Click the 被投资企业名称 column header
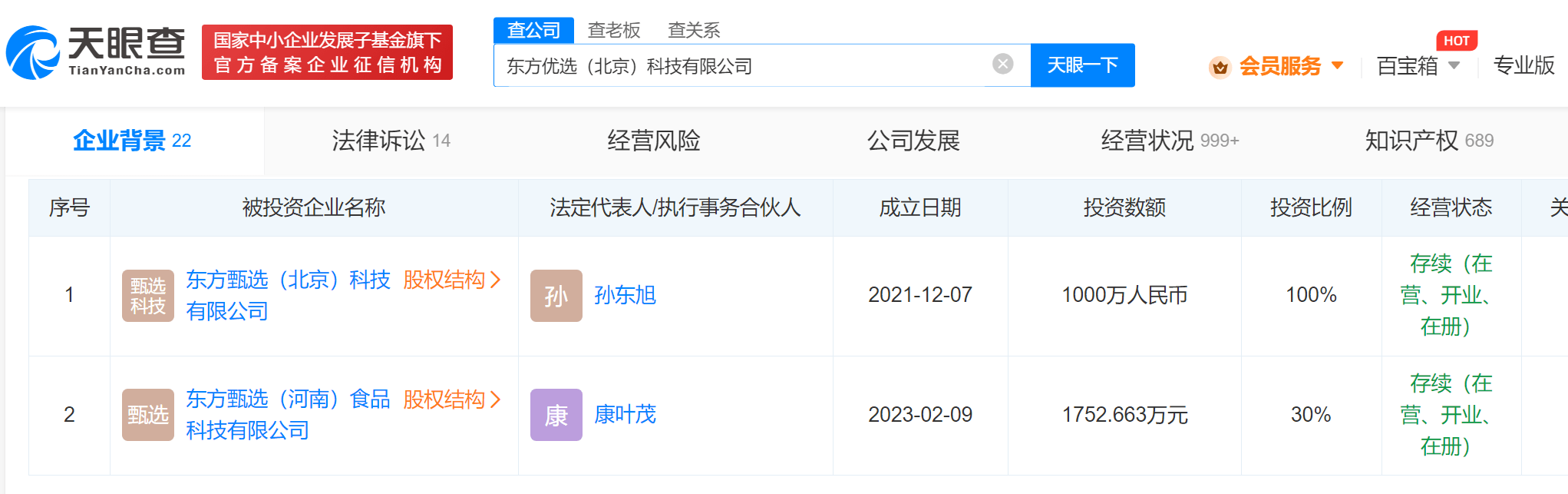The image size is (1568, 494). click(314, 207)
